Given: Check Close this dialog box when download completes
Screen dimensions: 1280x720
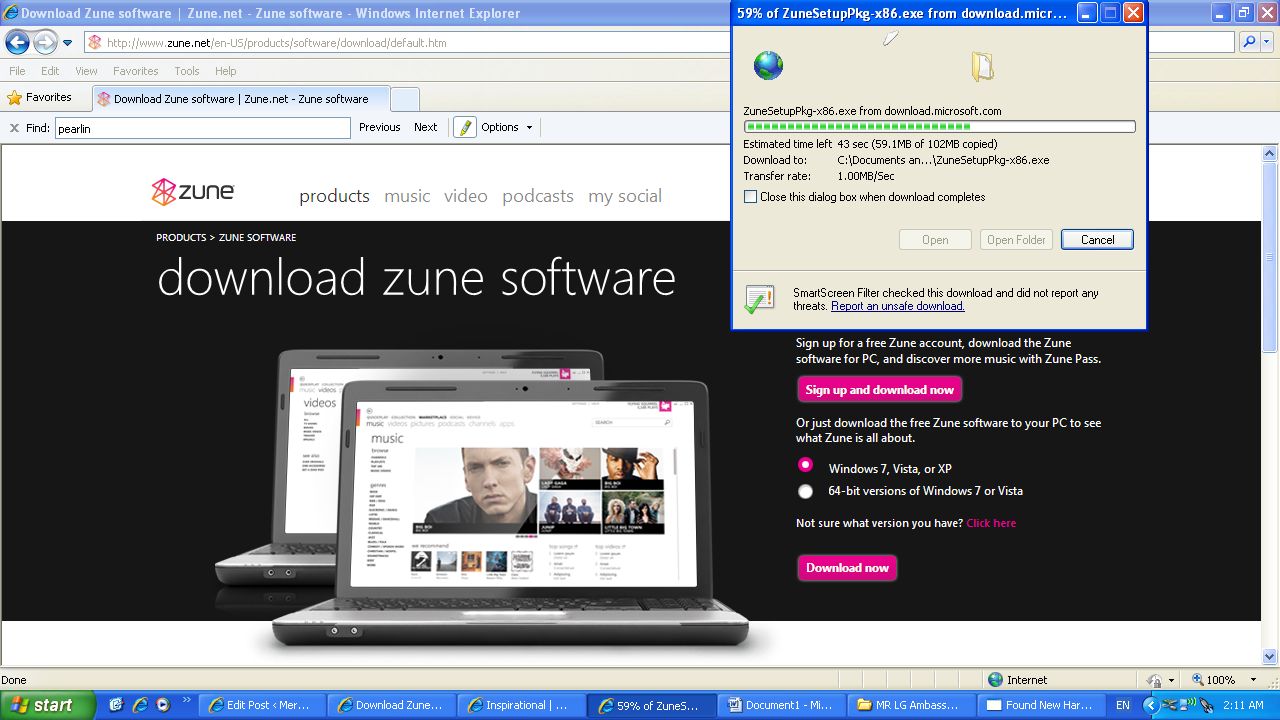Looking at the screenshot, I should tap(750, 197).
